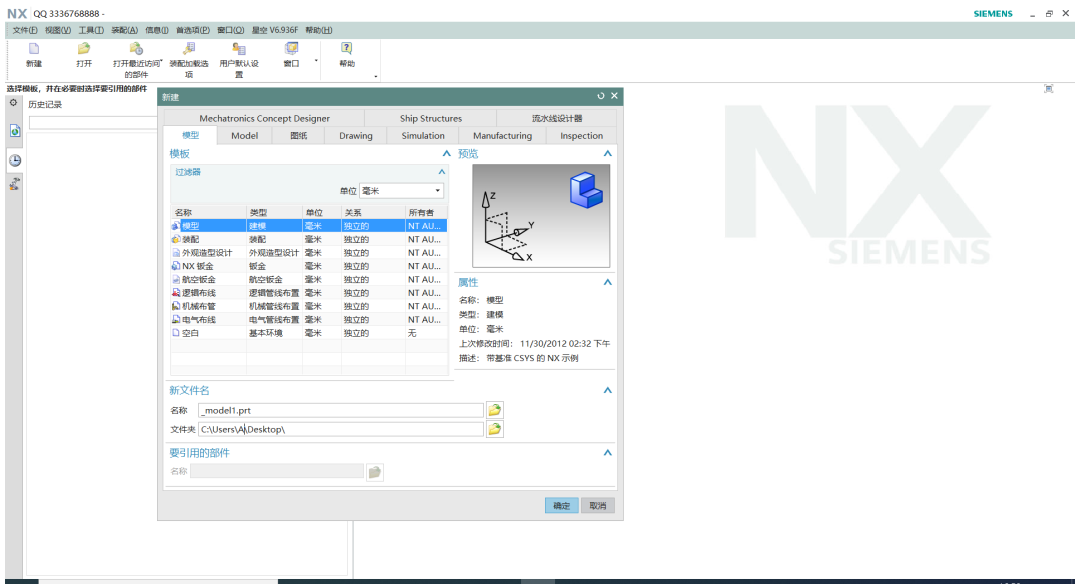The width and height of the screenshot is (1080, 584).
Task: Click the History (历史记录) search field
Action: tap(93, 123)
